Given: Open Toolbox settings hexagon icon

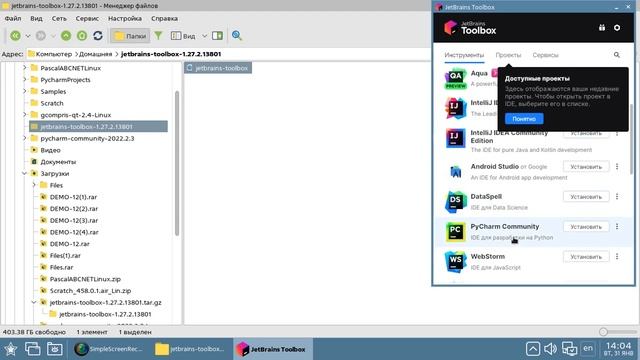Looking at the screenshot, I should click(x=617, y=28).
